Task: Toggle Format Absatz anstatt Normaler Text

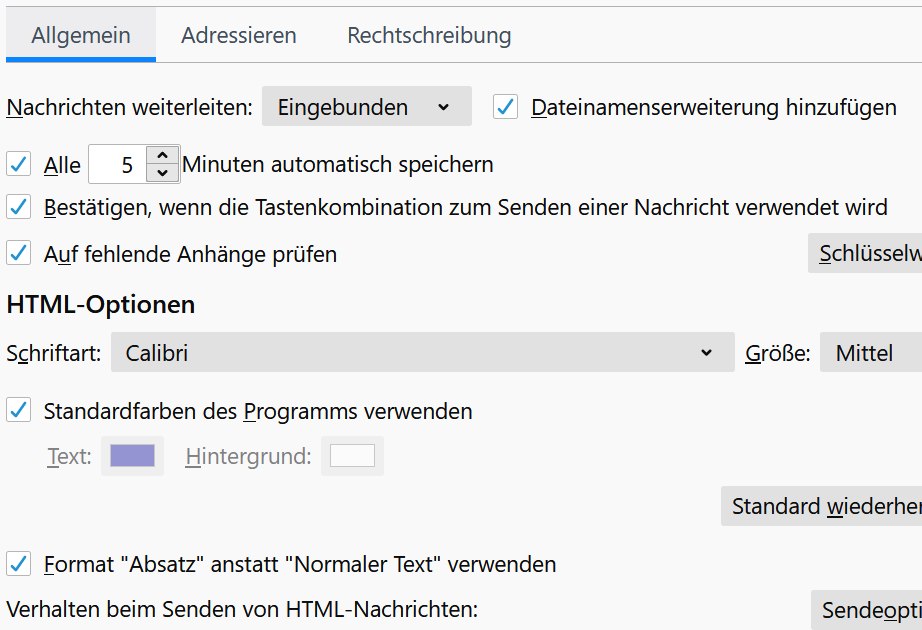Action: pos(19,564)
